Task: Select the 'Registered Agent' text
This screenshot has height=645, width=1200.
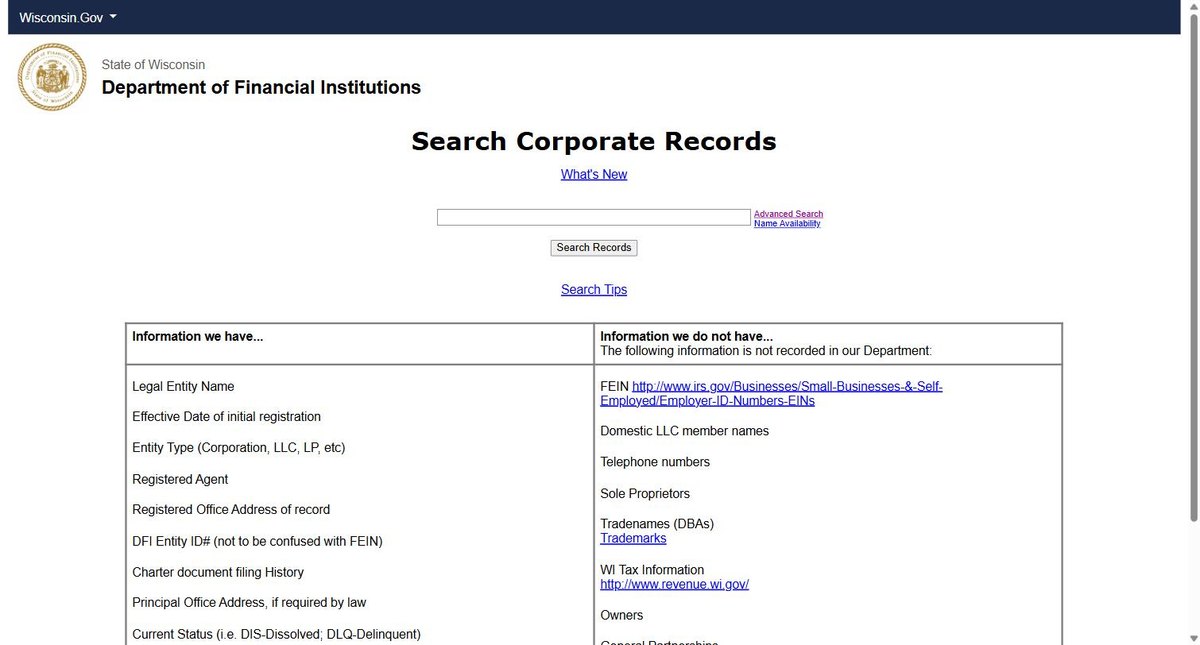Action: click(180, 480)
